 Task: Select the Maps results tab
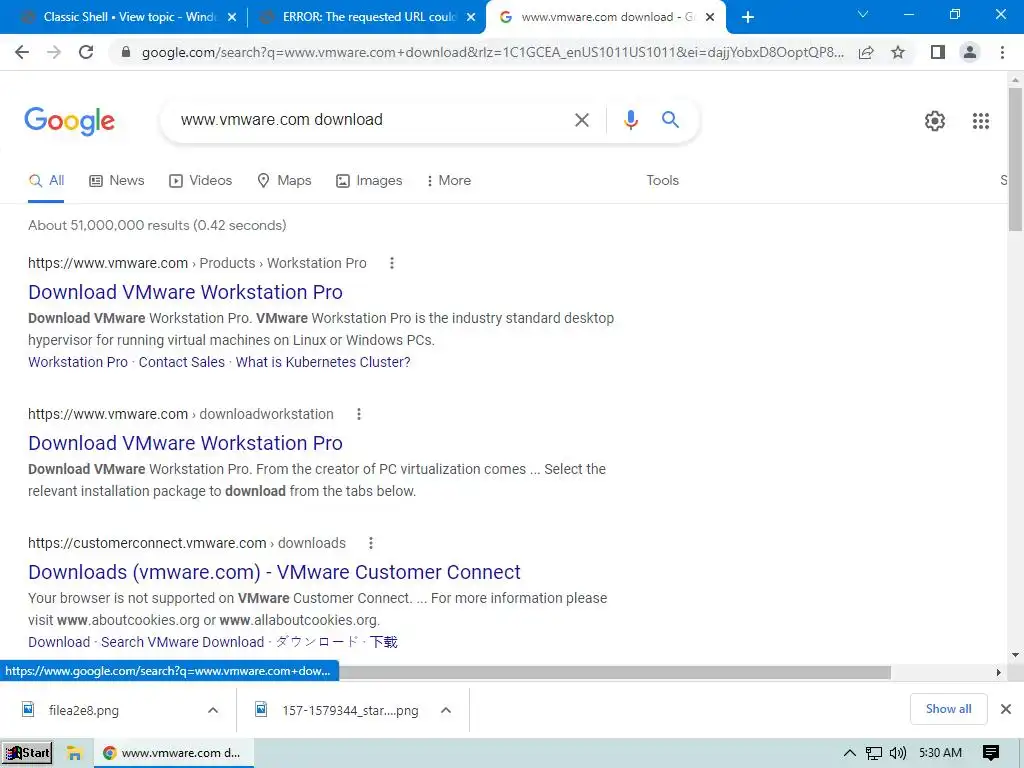(284, 181)
